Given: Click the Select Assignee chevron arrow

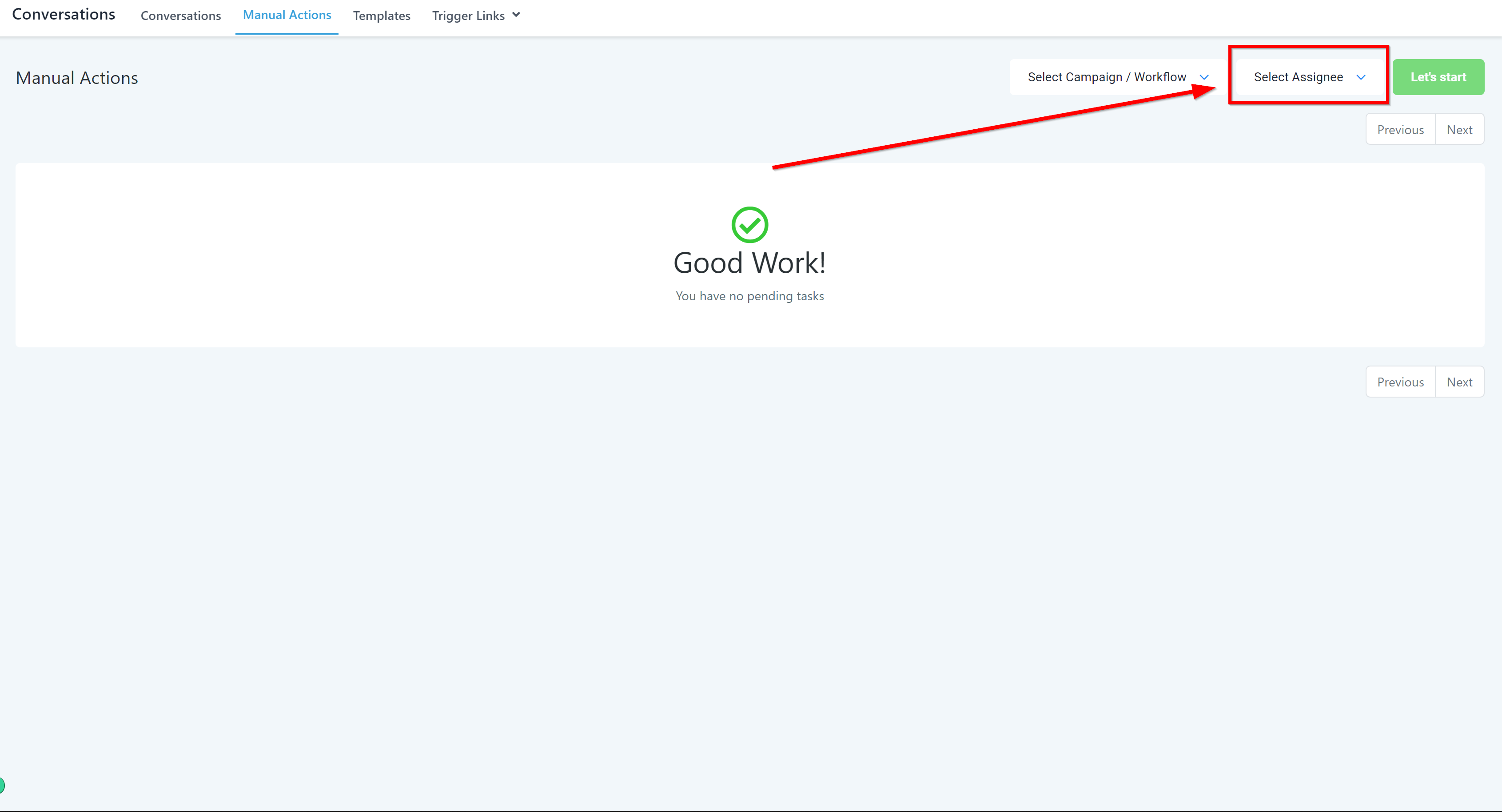Looking at the screenshot, I should (x=1361, y=77).
